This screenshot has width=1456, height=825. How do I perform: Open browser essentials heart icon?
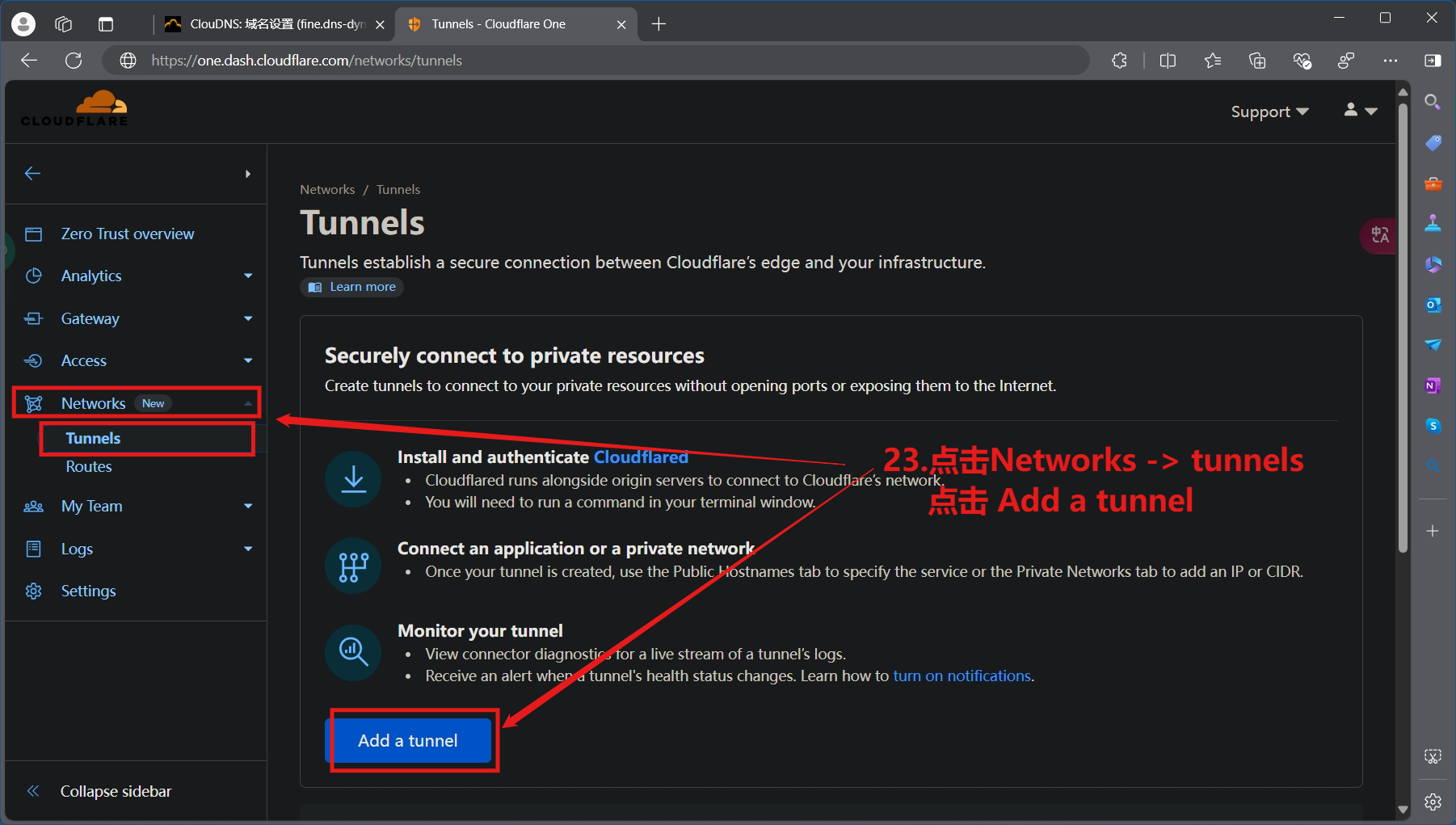pos(1302,61)
